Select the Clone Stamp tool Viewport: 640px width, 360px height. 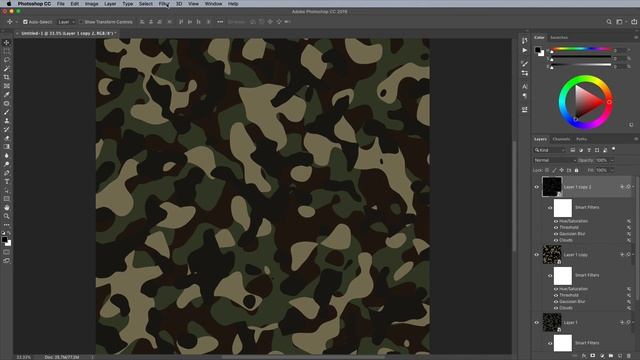pos(7,121)
